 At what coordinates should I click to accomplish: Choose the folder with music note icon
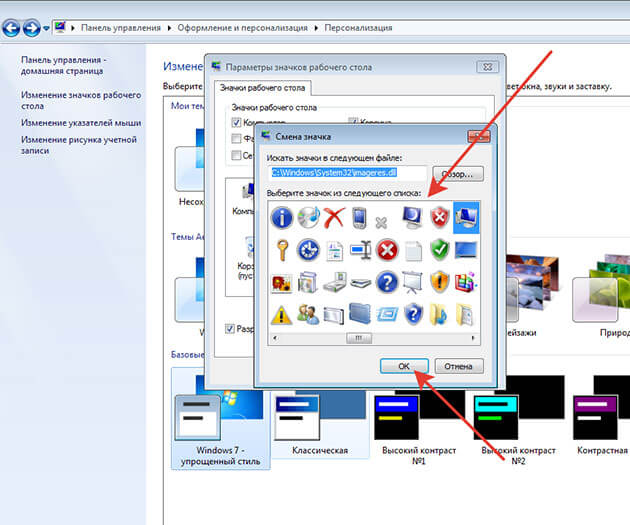pyautogui.click(x=439, y=315)
